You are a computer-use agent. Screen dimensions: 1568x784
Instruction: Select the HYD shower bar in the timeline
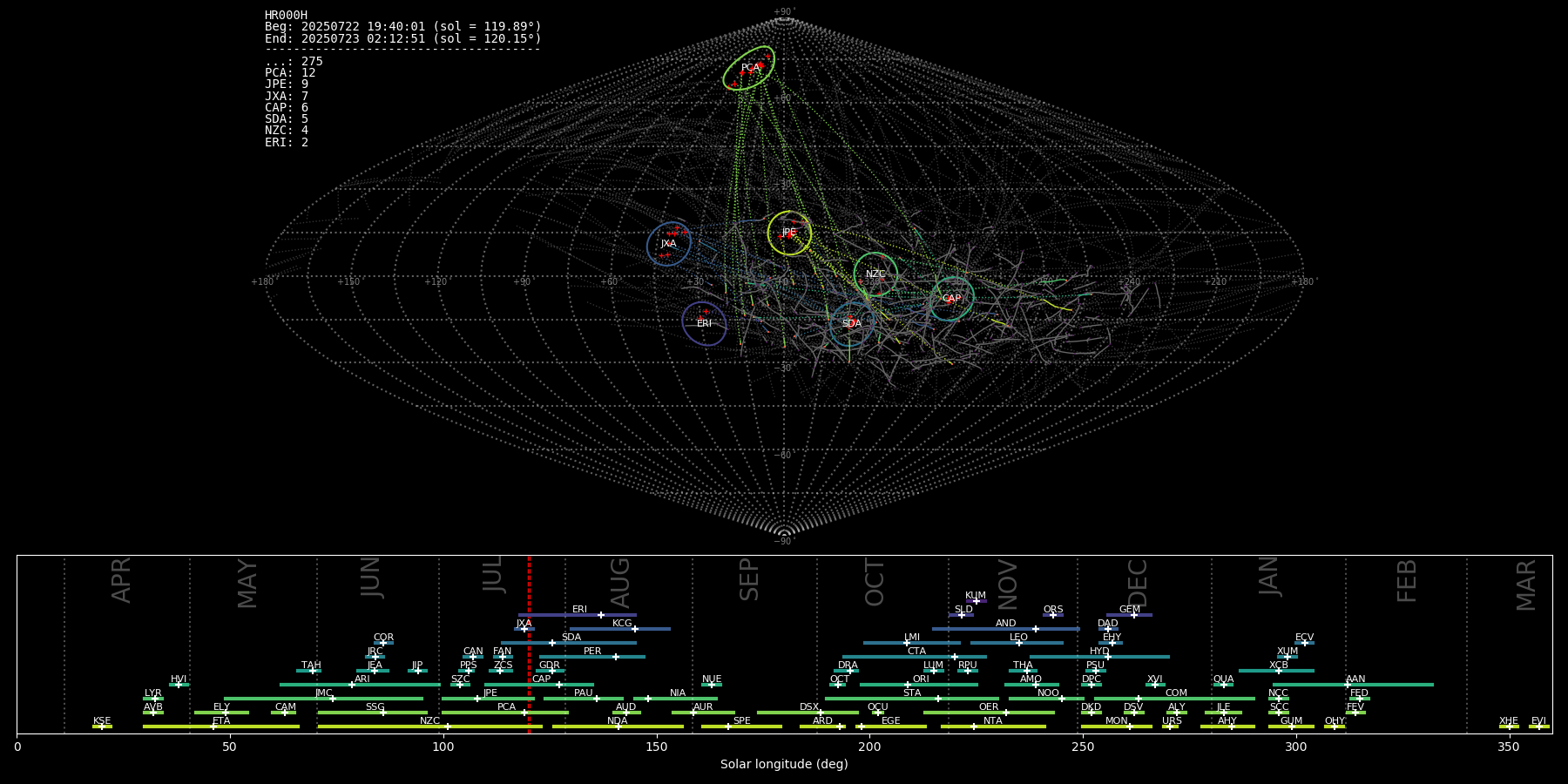point(1099,657)
